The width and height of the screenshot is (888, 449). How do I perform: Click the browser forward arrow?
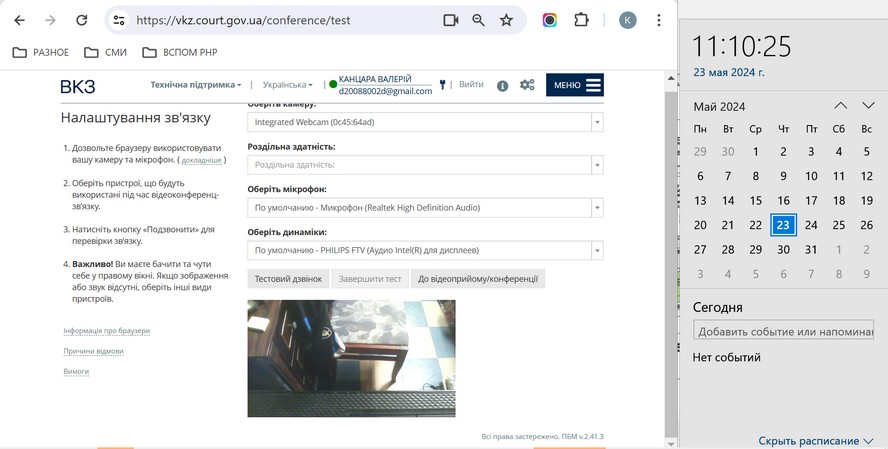(50, 20)
